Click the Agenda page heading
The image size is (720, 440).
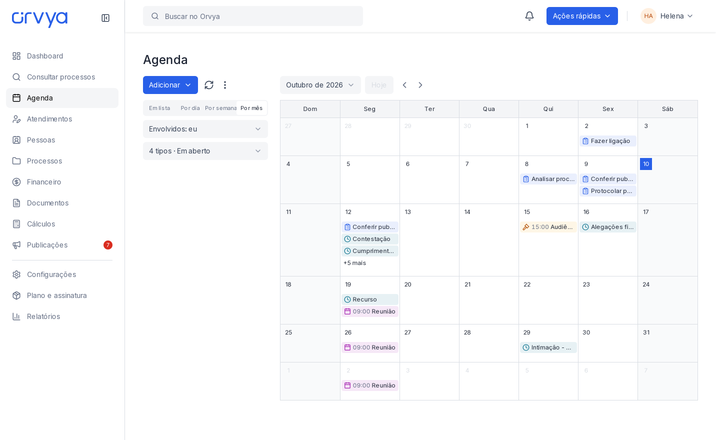coord(165,60)
